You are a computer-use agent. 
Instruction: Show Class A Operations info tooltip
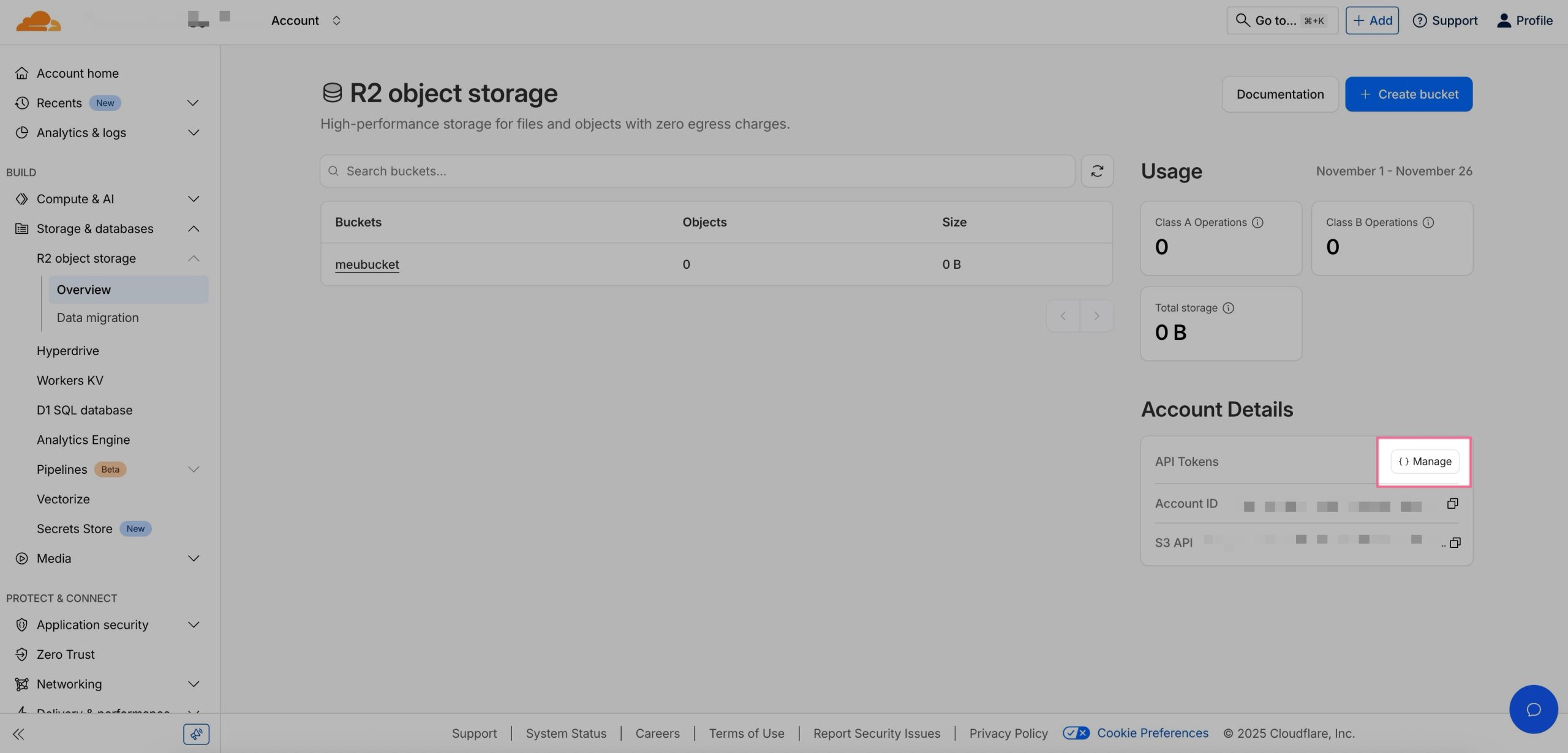tap(1257, 222)
